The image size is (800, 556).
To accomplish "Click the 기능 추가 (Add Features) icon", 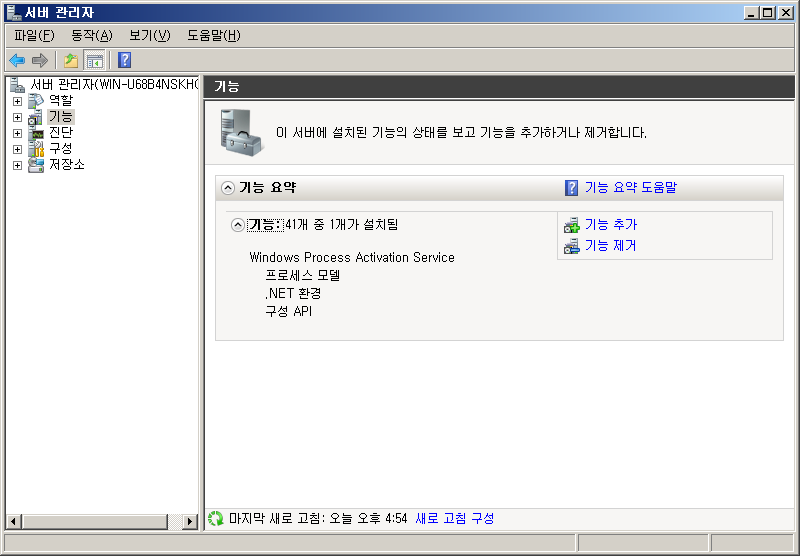I will (571, 225).
